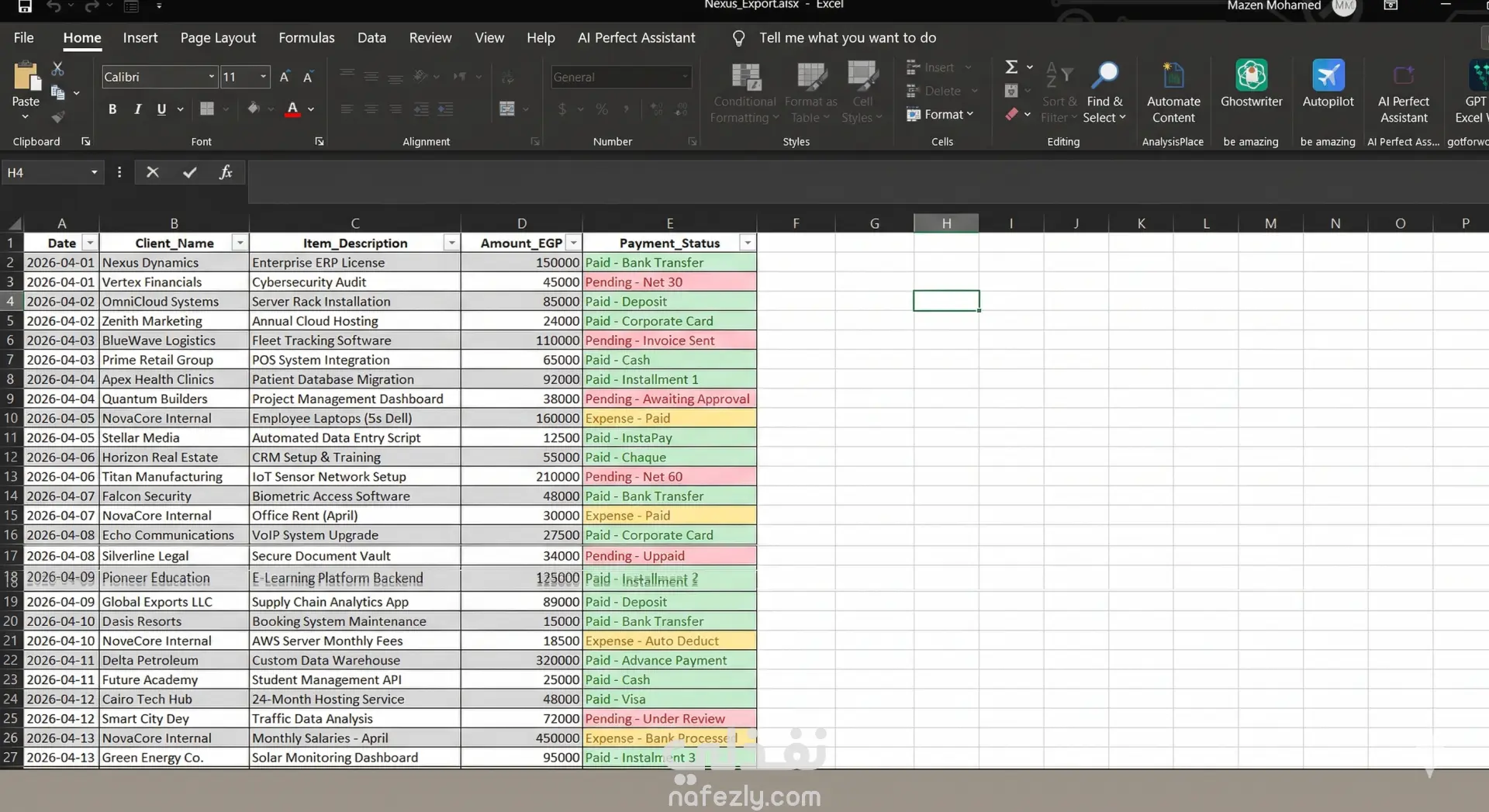Click the Save icon in title bar
The width and height of the screenshot is (1489, 812).
25,6
